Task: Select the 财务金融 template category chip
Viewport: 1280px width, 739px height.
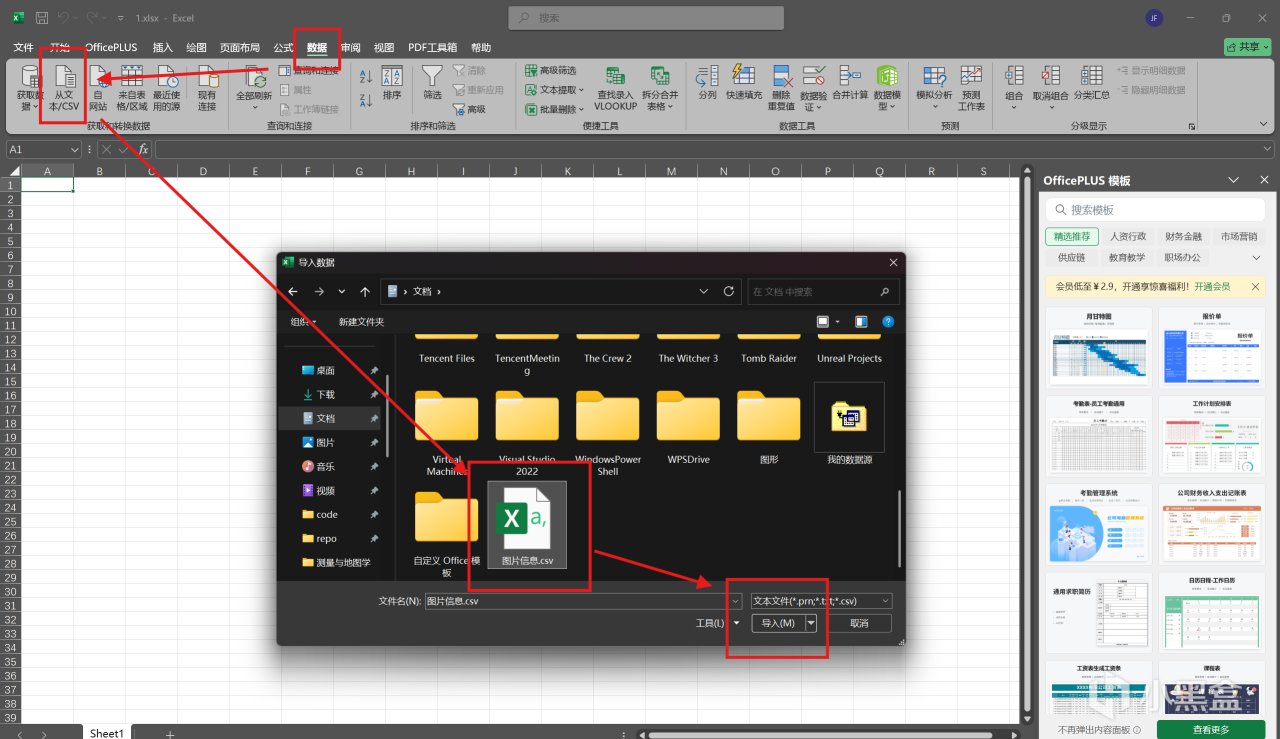Action: pyautogui.click(x=1183, y=237)
